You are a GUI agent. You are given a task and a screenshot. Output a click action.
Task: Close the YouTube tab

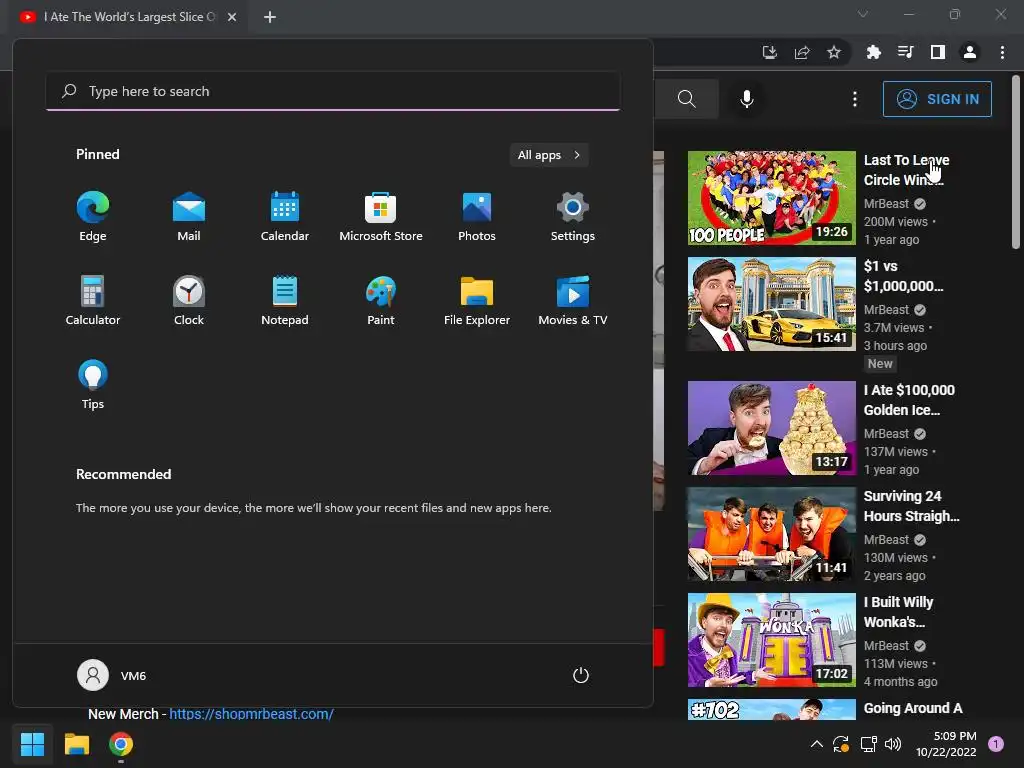(x=232, y=17)
